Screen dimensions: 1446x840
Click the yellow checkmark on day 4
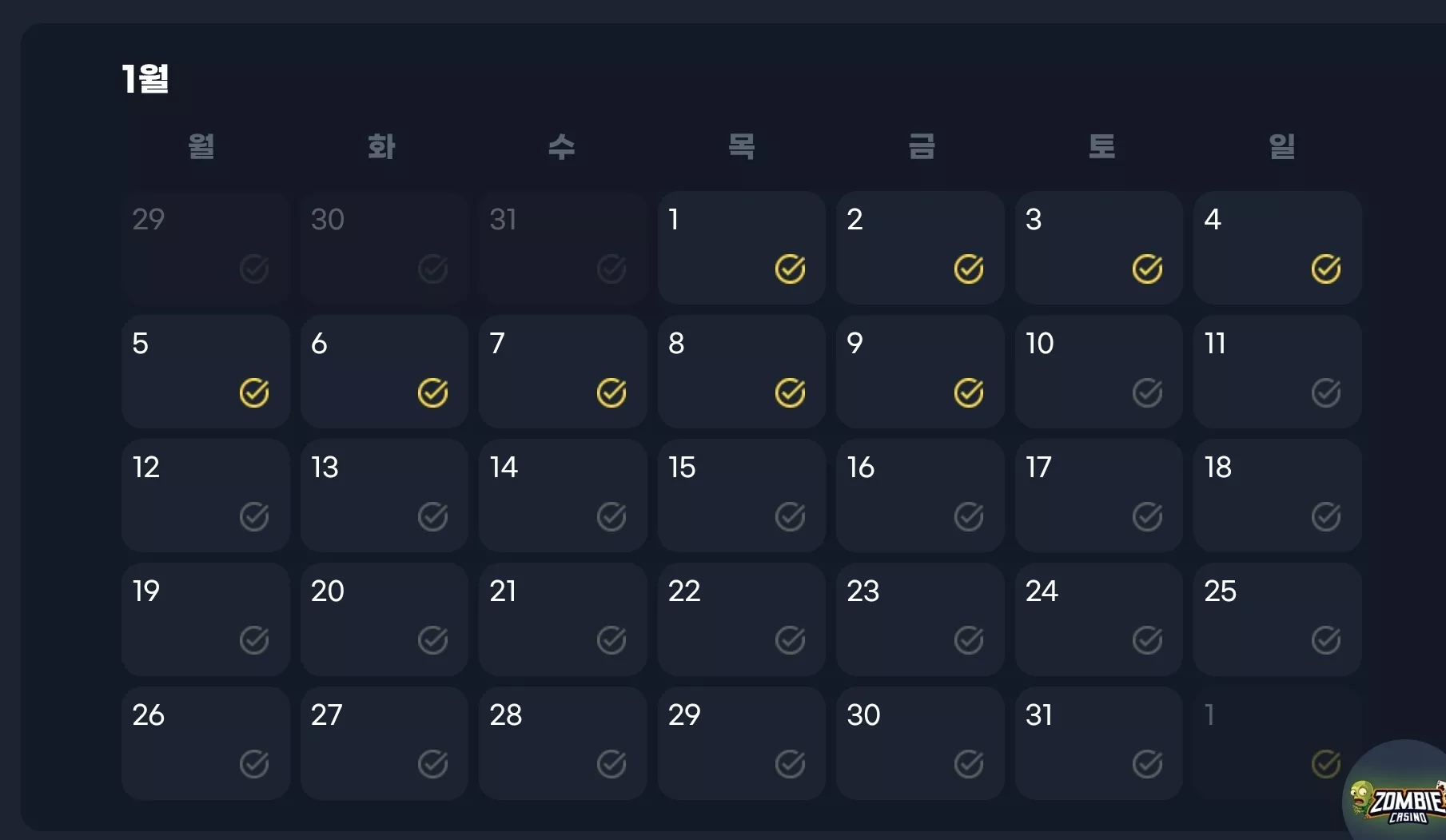pyautogui.click(x=1325, y=269)
